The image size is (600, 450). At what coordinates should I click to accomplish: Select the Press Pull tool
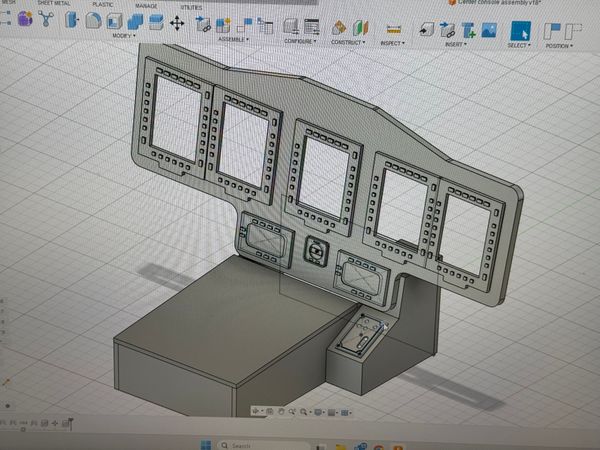pos(71,19)
